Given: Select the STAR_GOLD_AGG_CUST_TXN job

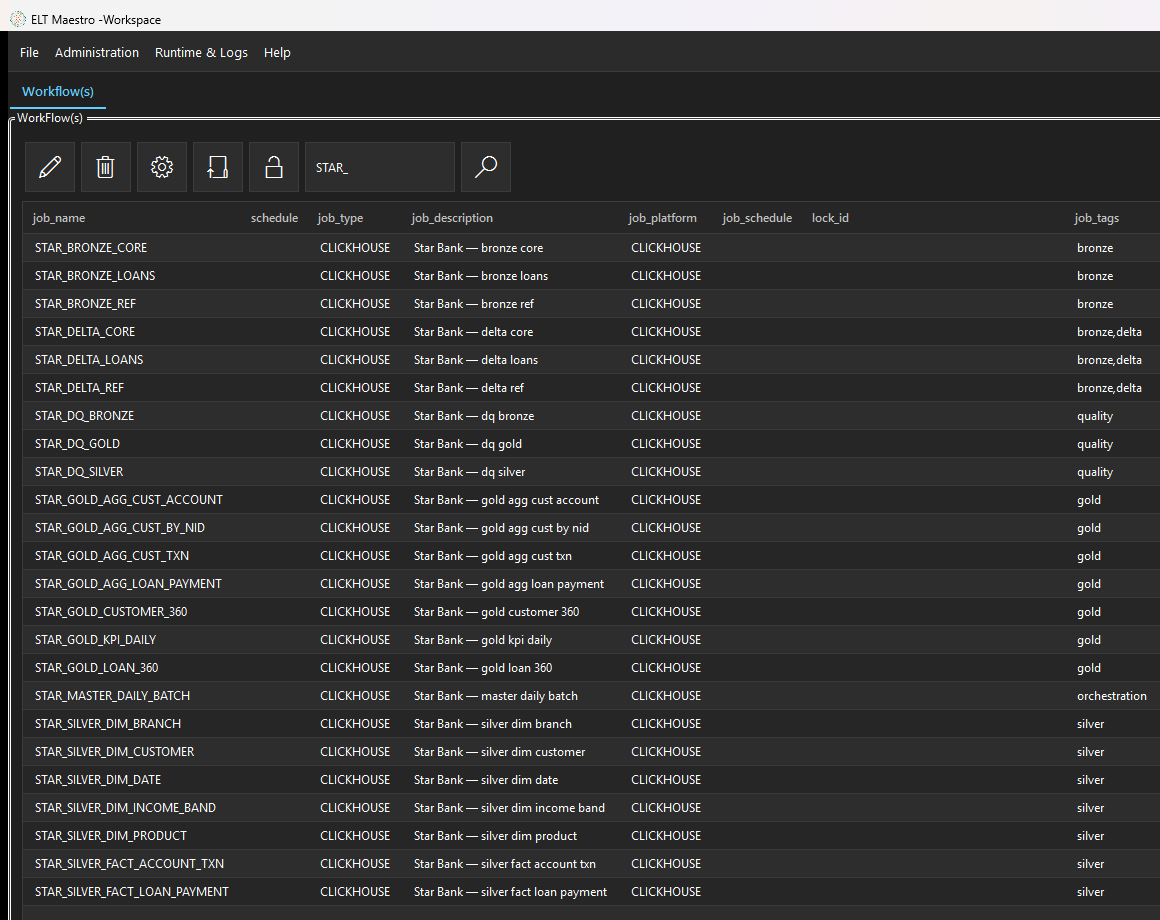Looking at the screenshot, I should [112, 556].
